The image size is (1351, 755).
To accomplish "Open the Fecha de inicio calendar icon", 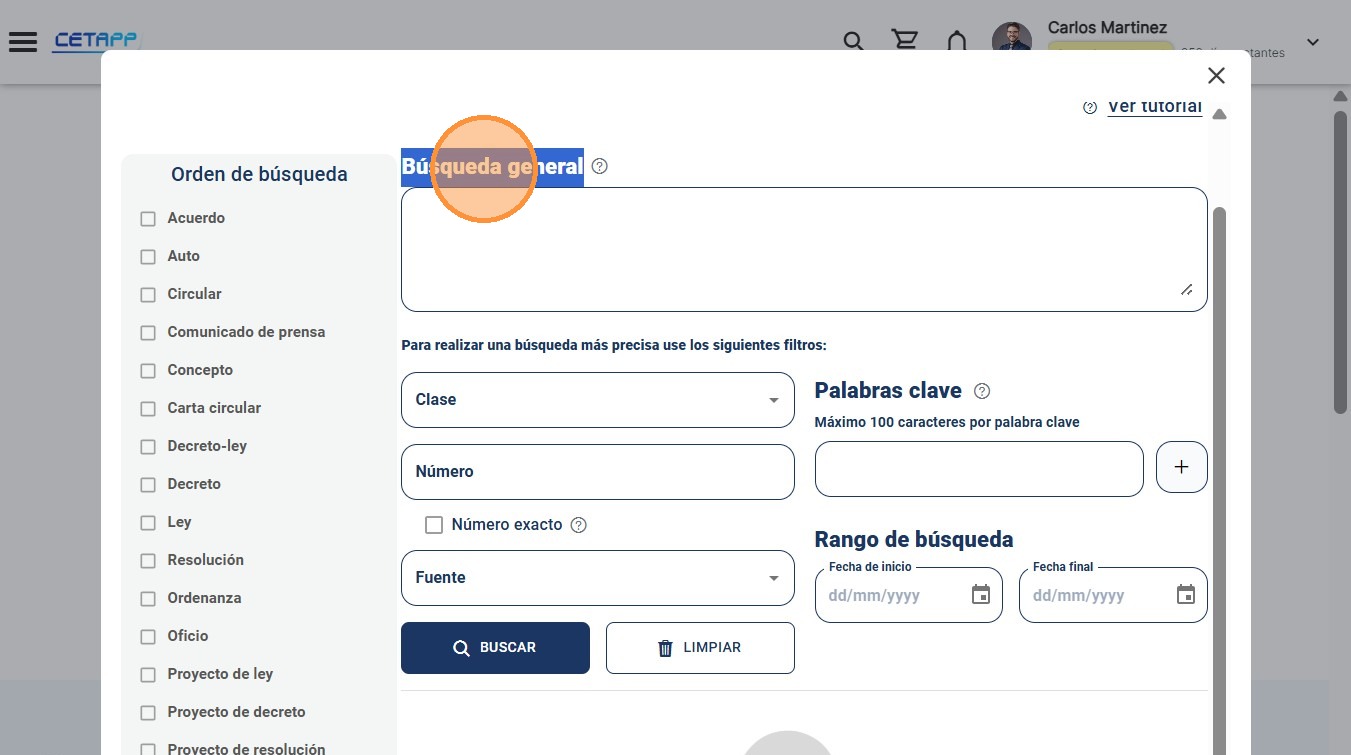I will 981,595.
